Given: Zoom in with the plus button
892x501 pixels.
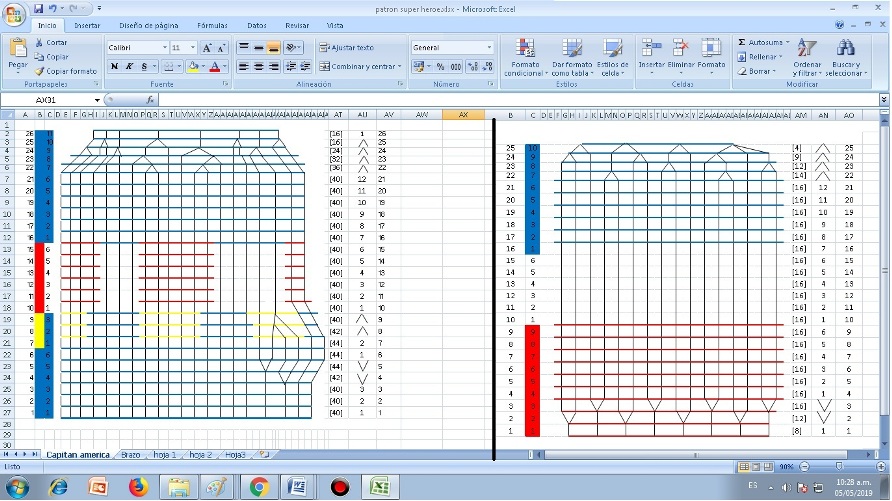Looking at the screenshot, I should [x=881, y=467].
